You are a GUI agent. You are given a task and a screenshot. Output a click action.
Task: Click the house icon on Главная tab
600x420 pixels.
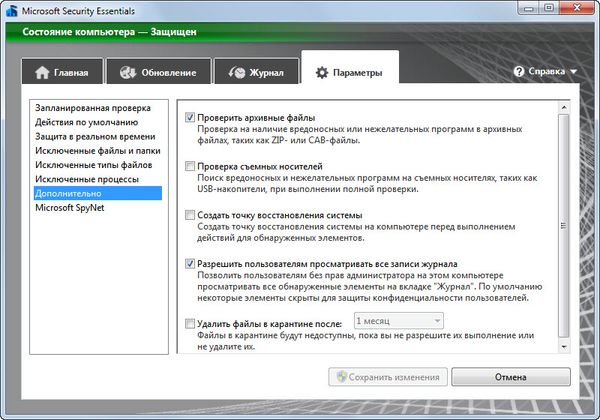coord(42,72)
